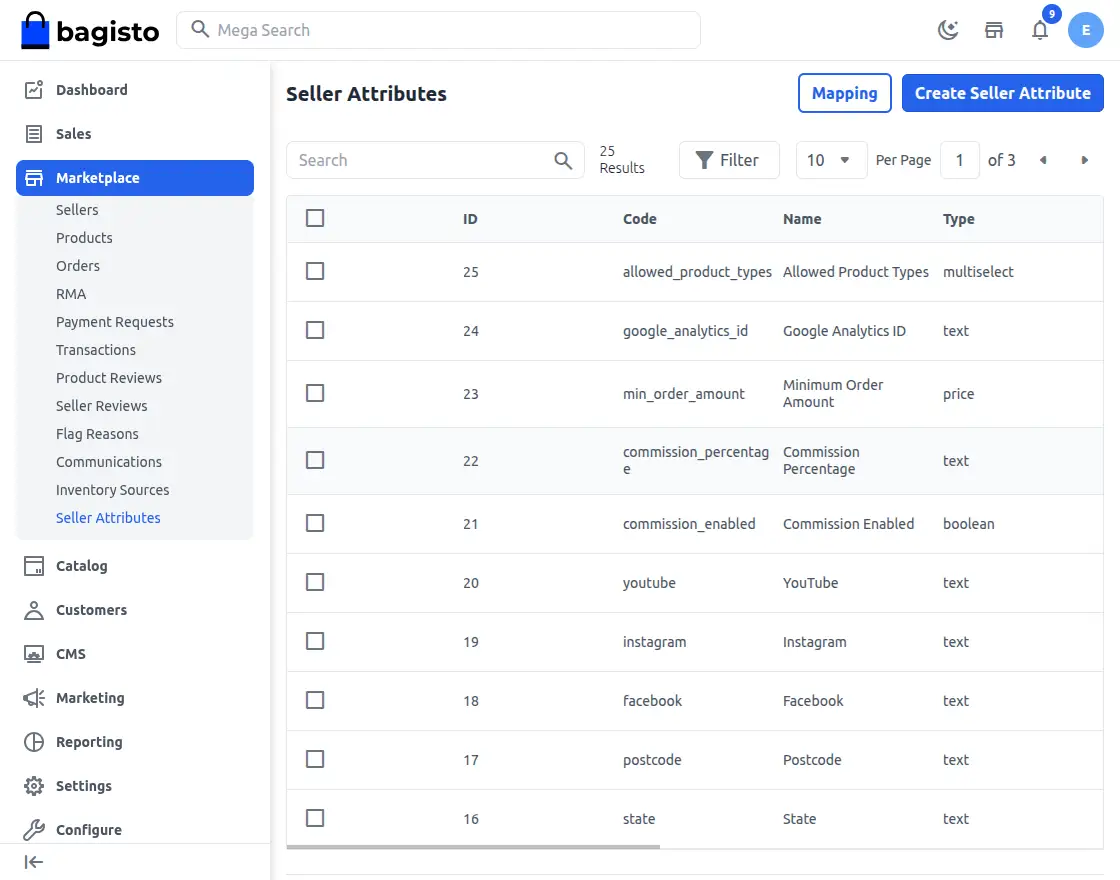The width and height of the screenshot is (1120, 880).
Task: Open the Configure wrench icon
Action: point(33,829)
